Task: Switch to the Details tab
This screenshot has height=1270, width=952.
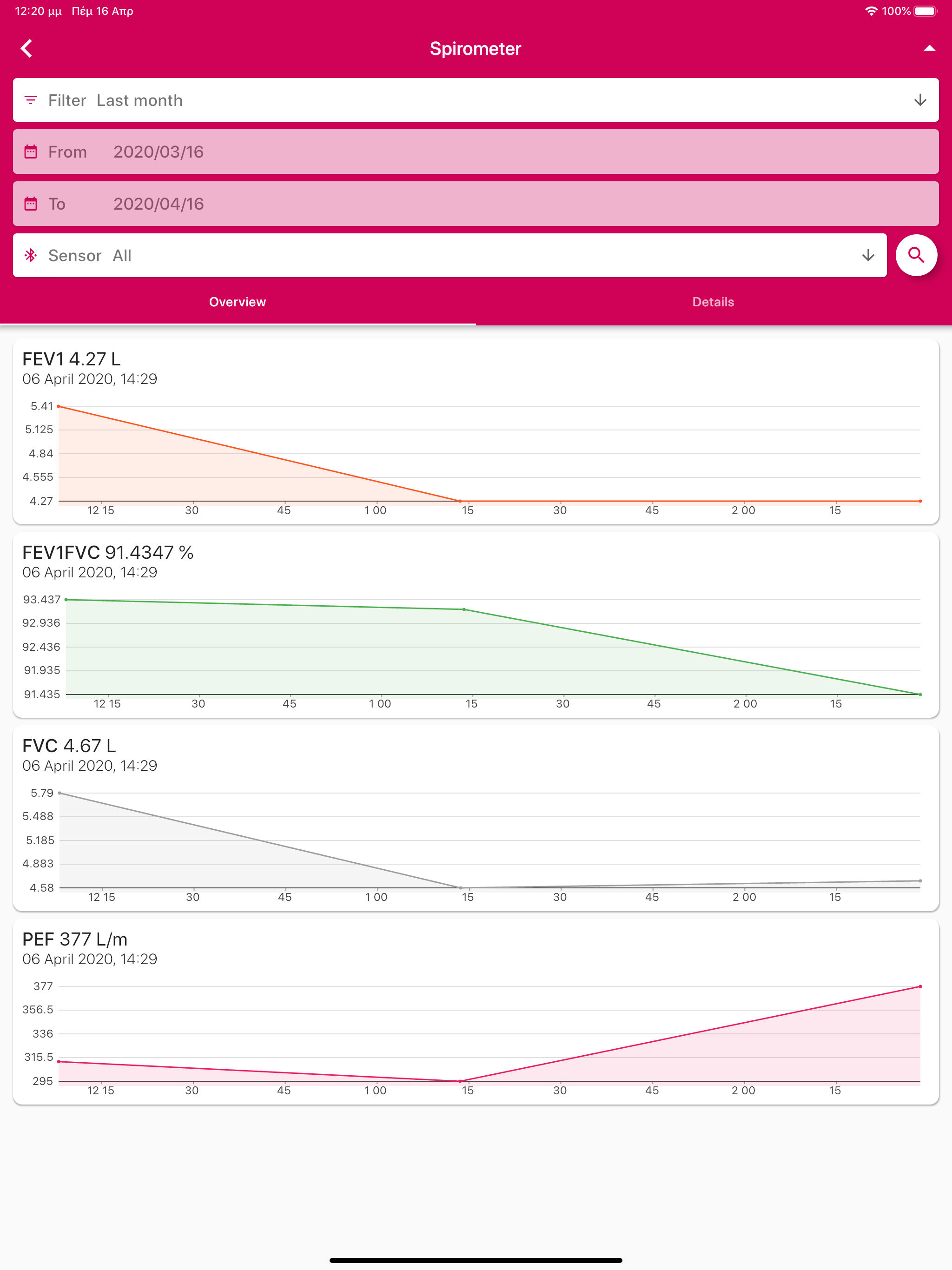Action: [x=713, y=302]
